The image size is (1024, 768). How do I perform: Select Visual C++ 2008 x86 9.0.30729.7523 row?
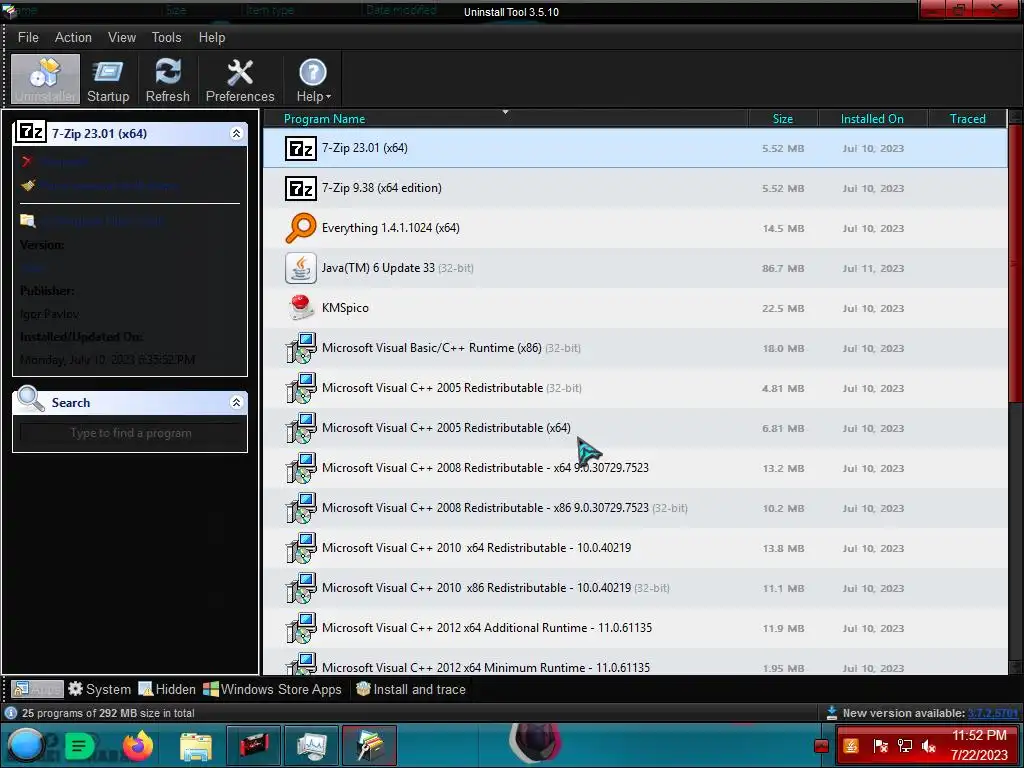tap(635, 507)
